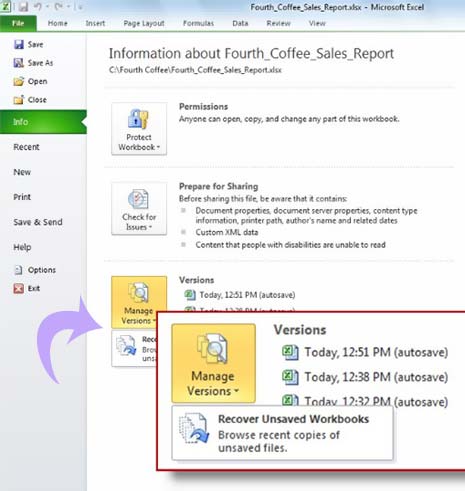Switch to the View tab
Image resolution: width=465 pixels, height=491 pixels.
pyautogui.click(x=317, y=23)
